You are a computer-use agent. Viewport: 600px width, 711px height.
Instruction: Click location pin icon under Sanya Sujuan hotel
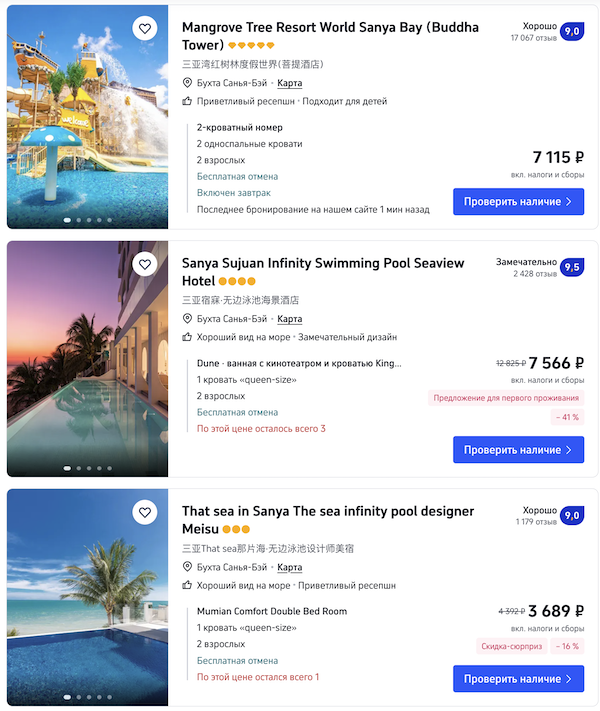tap(187, 319)
